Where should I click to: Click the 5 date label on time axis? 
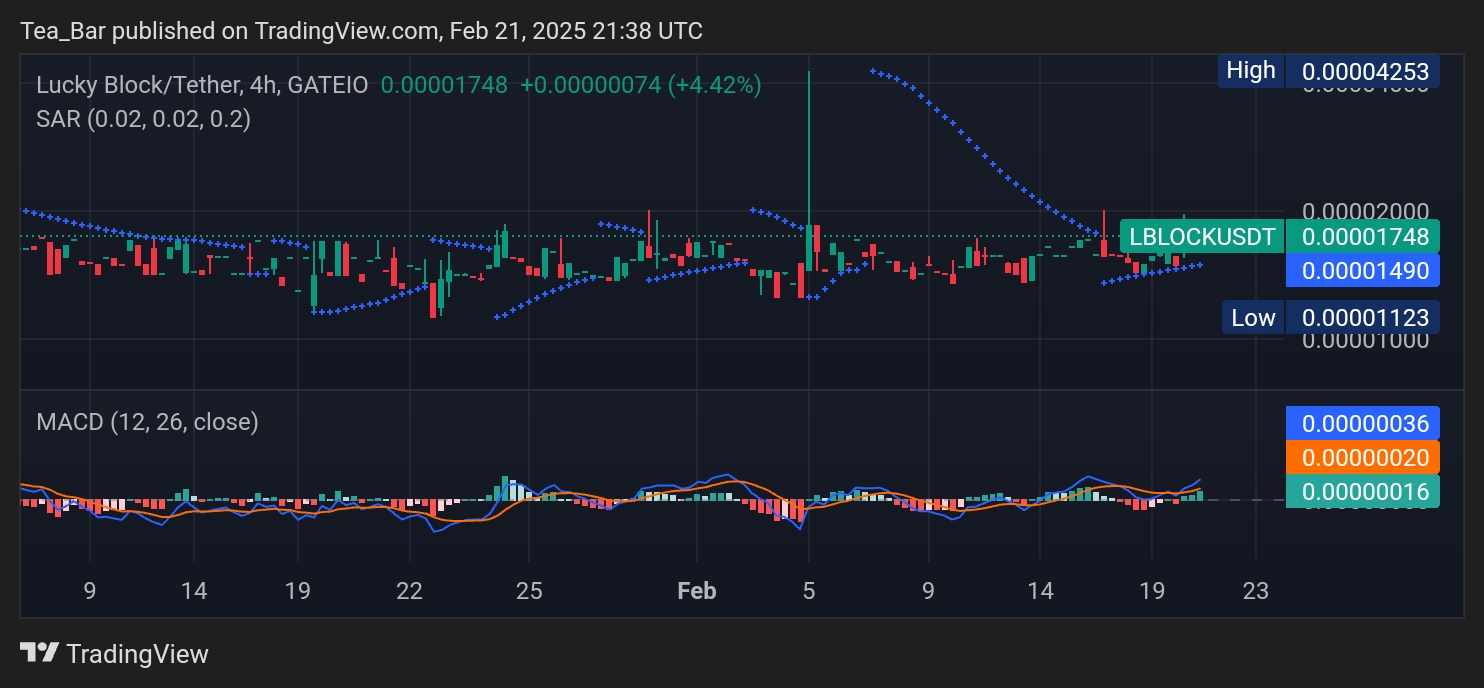[x=809, y=591]
